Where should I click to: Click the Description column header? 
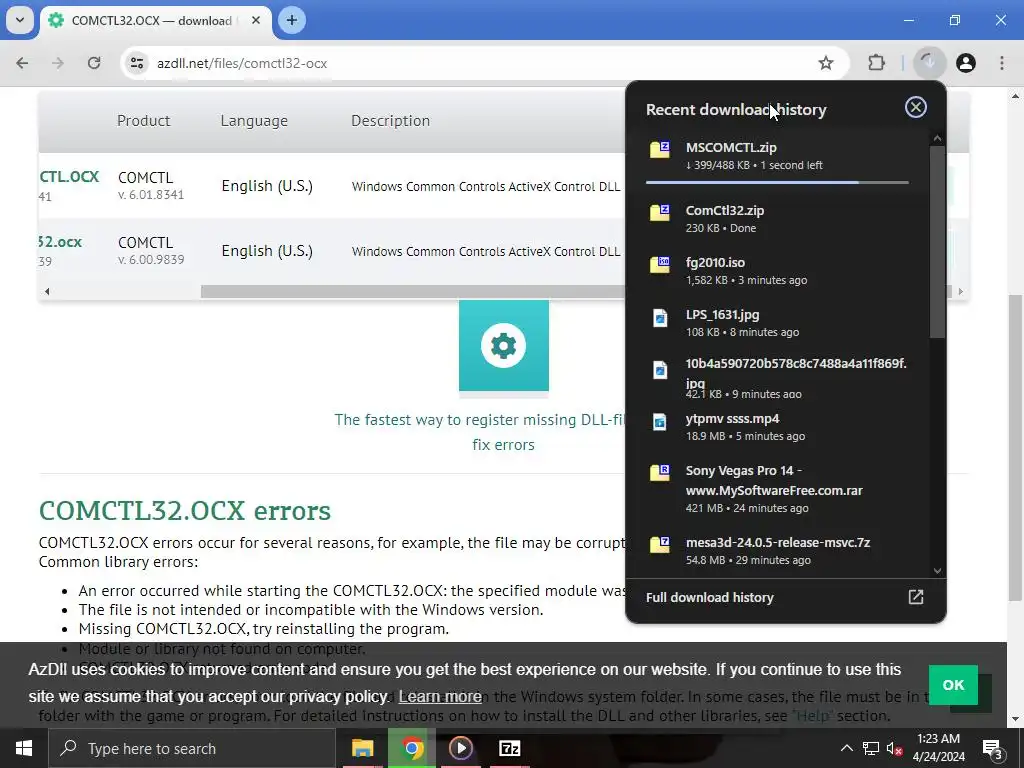(x=391, y=121)
